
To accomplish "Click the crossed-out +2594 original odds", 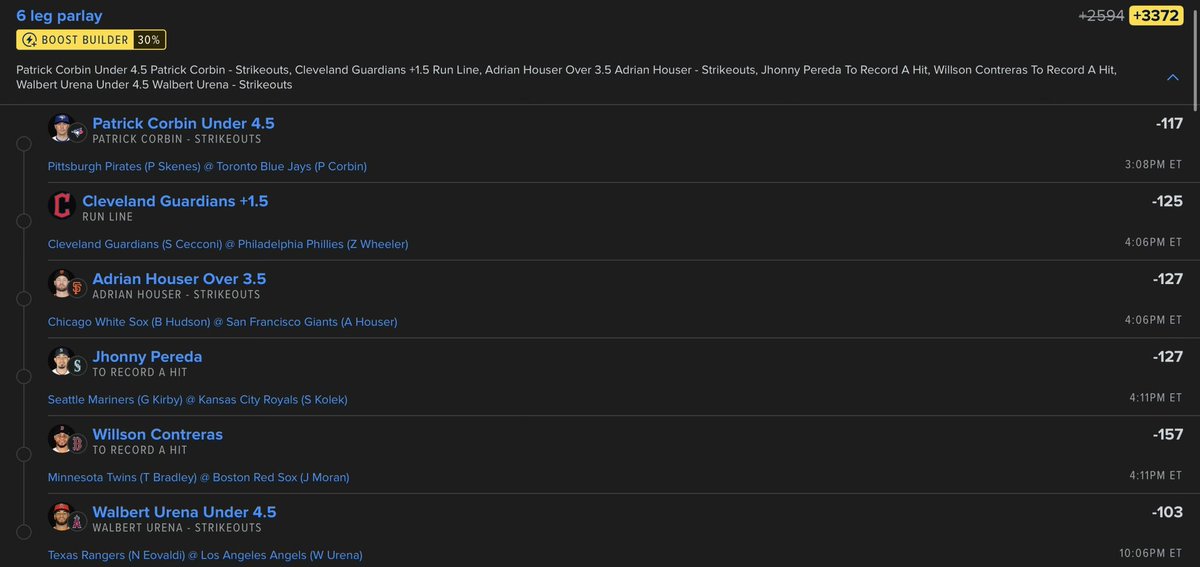I will pyautogui.click(x=1104, y=15).
